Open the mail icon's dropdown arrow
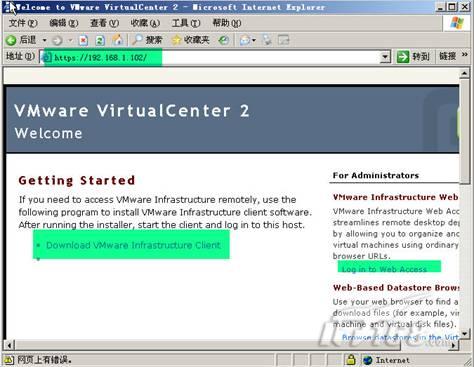The width and height of the screenshot is (474, 367). pyautogui.click(x=254, y=40)
